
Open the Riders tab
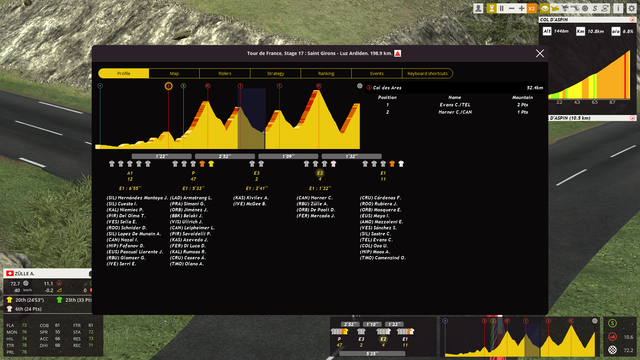pos(225,73)
